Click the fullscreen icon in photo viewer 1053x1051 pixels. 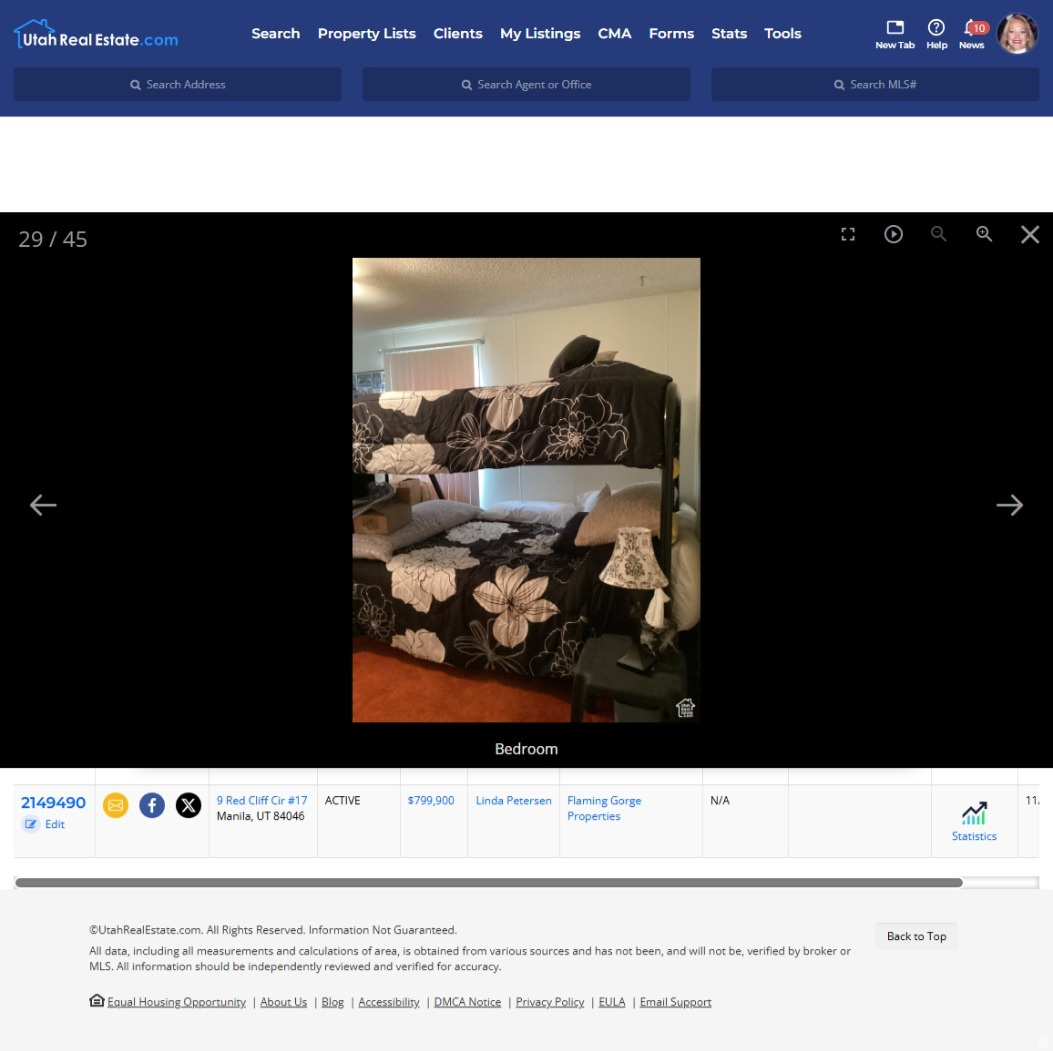[848, 234]
